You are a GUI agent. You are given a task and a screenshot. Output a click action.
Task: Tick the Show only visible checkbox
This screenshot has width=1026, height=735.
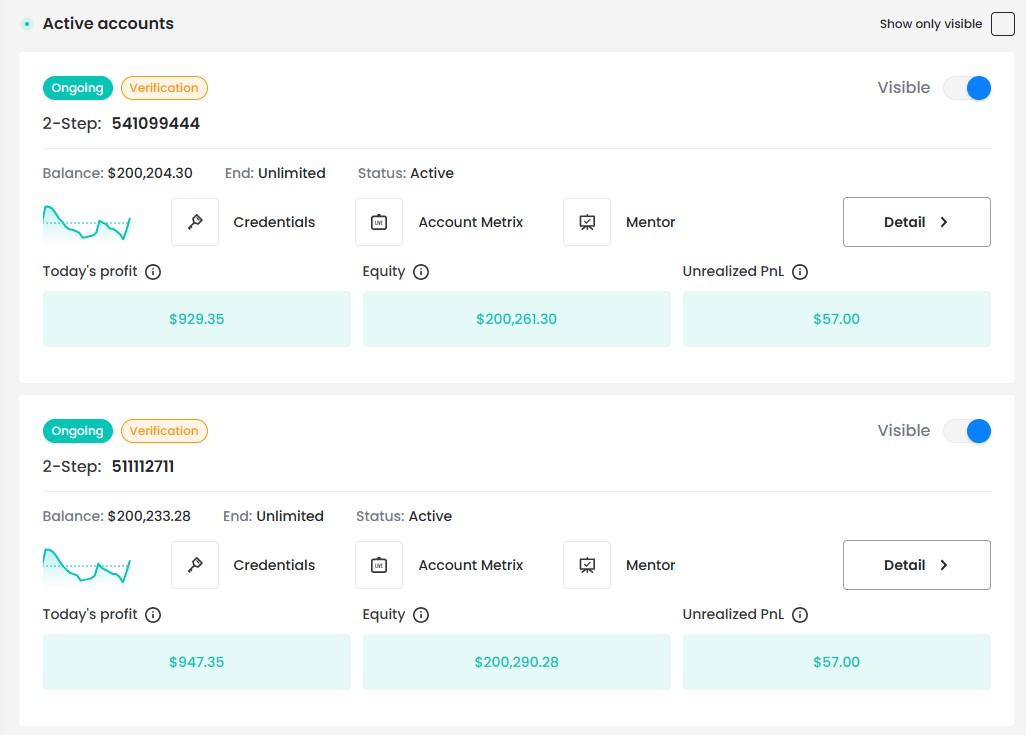(x=1002, y=24)
